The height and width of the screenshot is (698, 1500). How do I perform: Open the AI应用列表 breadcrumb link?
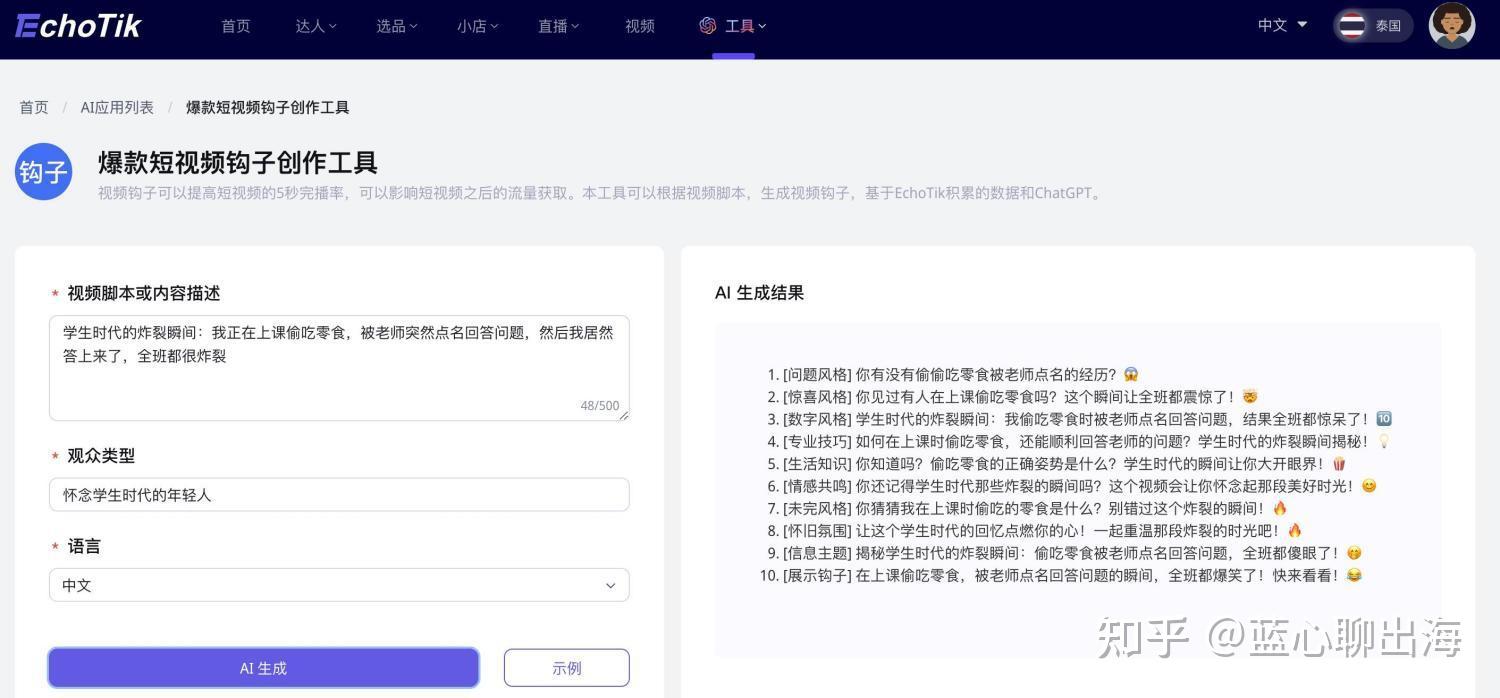[117, 107]
